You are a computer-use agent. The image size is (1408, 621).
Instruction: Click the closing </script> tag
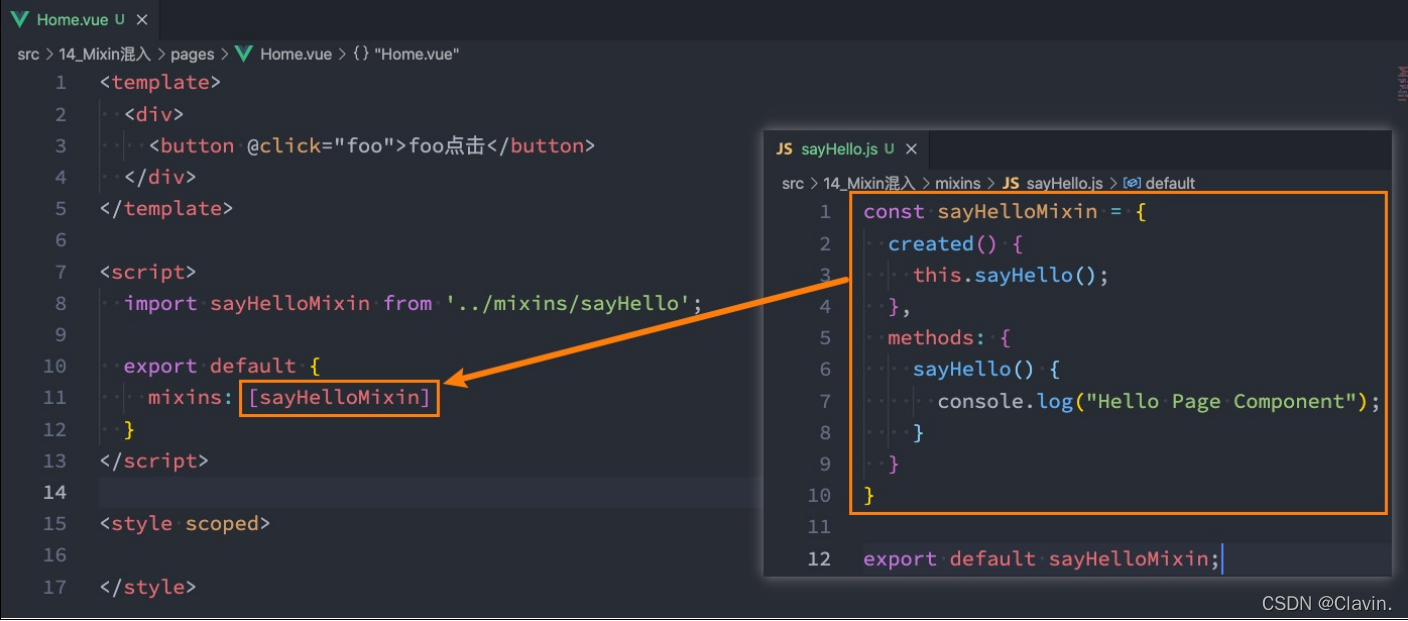click(x=154, y=461)
